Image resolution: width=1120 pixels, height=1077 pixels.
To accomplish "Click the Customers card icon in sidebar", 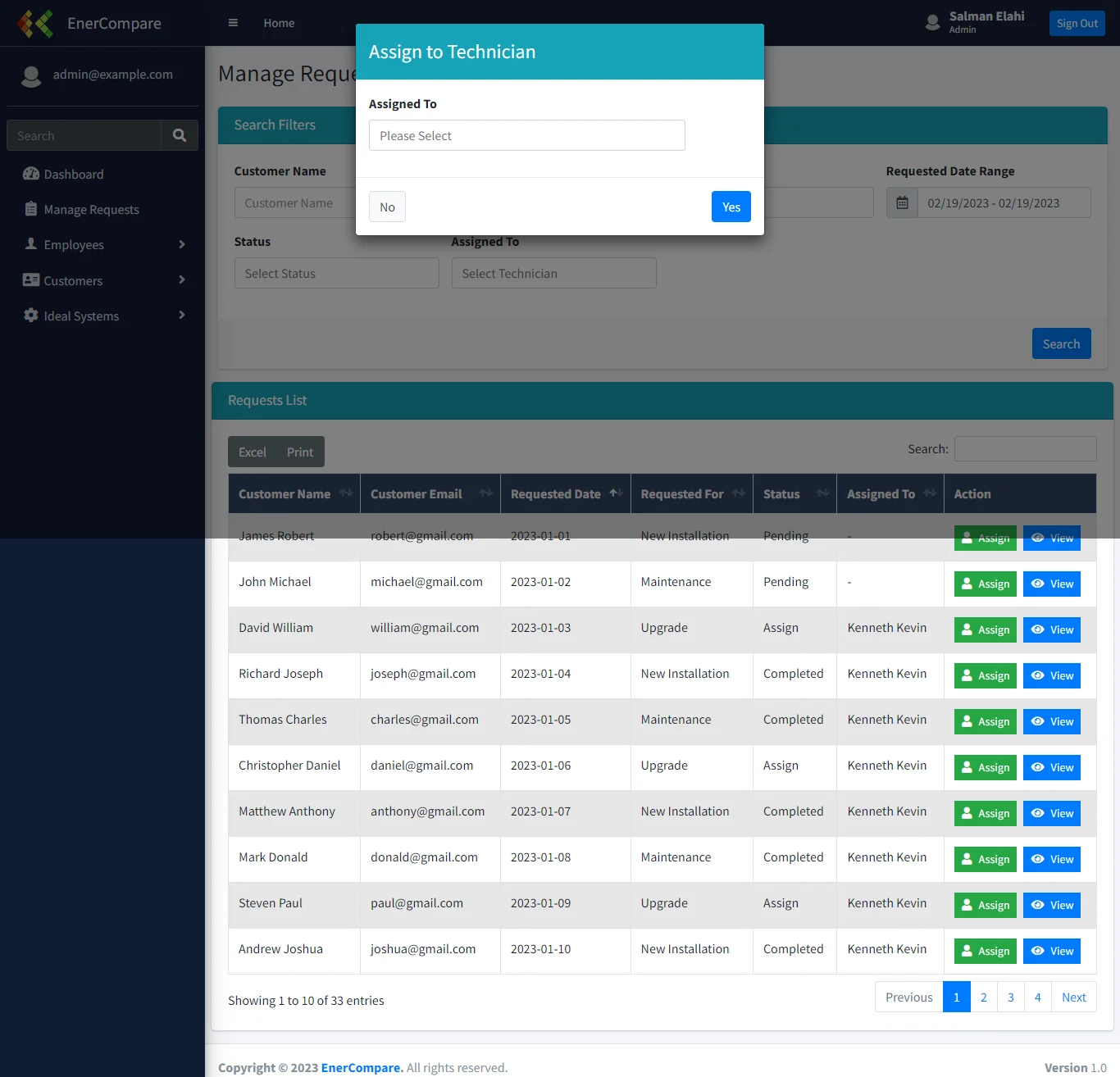I will coord(31,280).
